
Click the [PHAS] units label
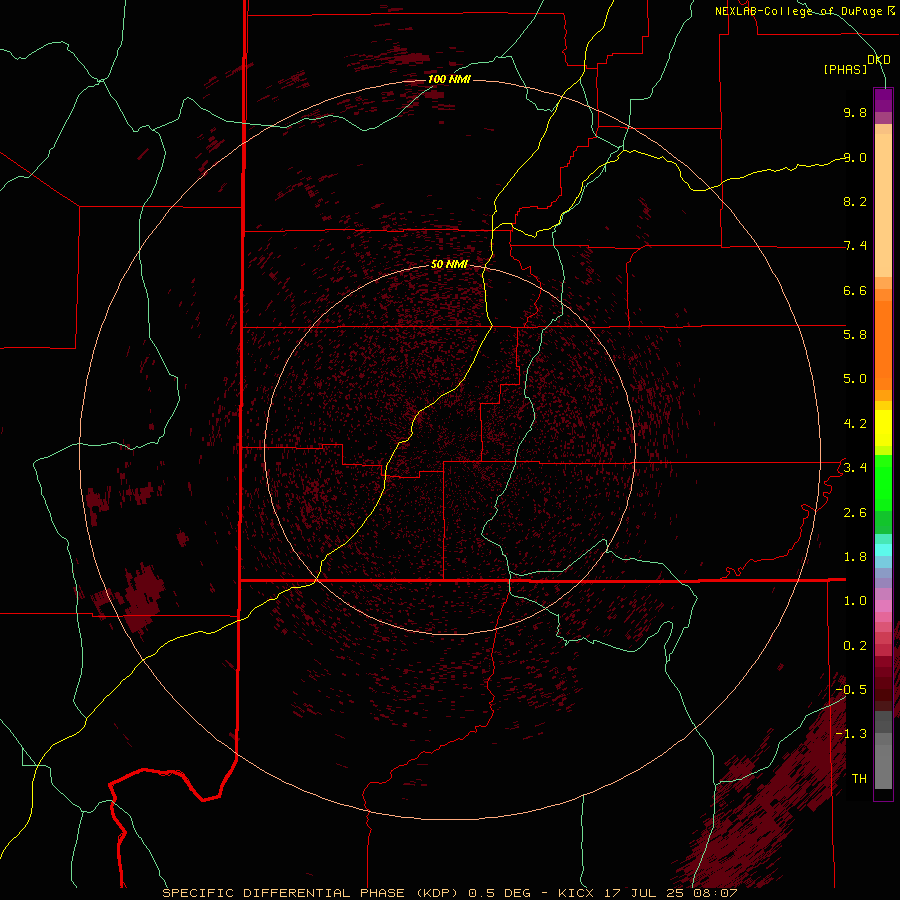pyautogui.click(x=845, y=70)
